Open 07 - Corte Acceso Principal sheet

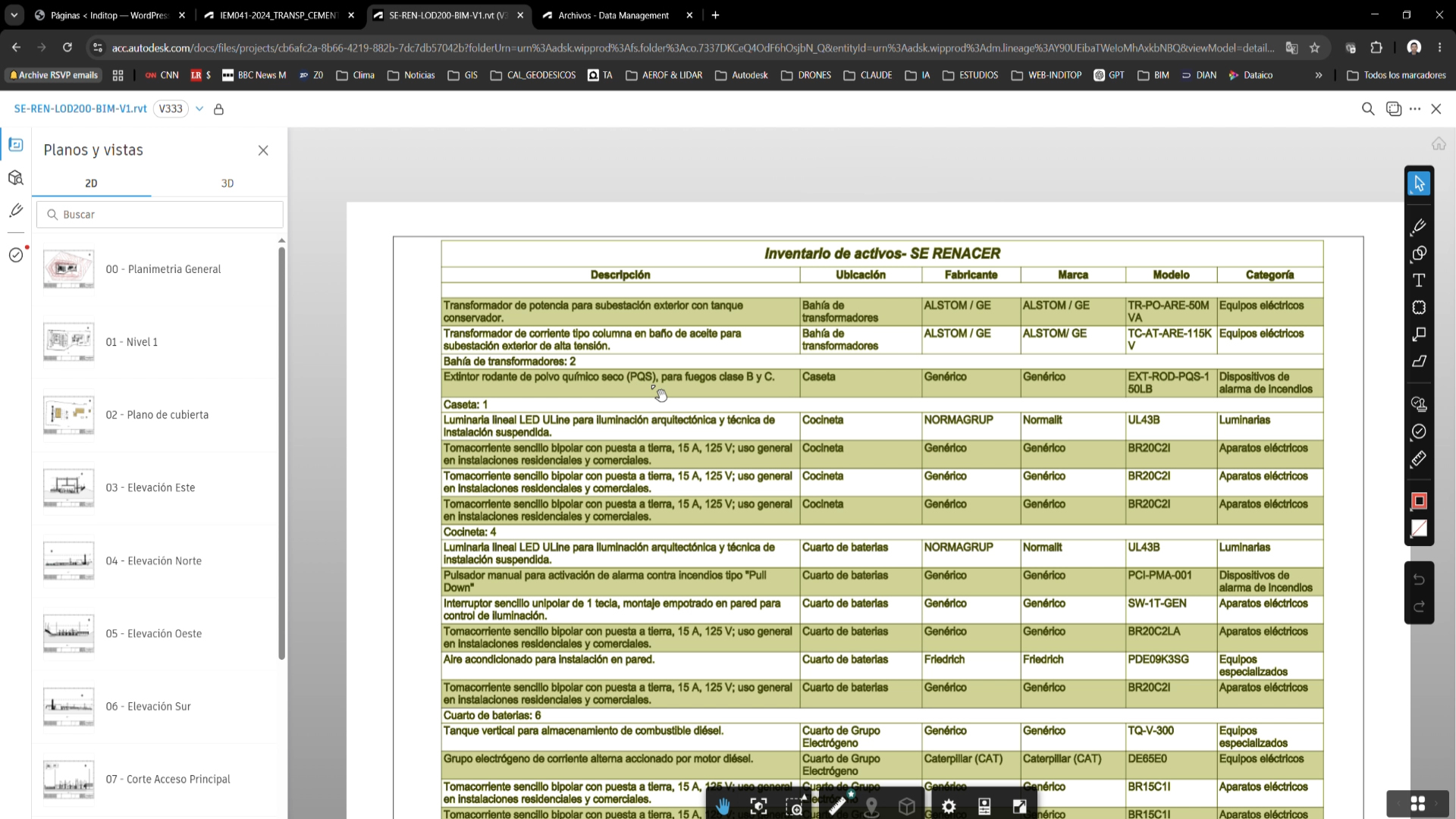tap(155, 780)
